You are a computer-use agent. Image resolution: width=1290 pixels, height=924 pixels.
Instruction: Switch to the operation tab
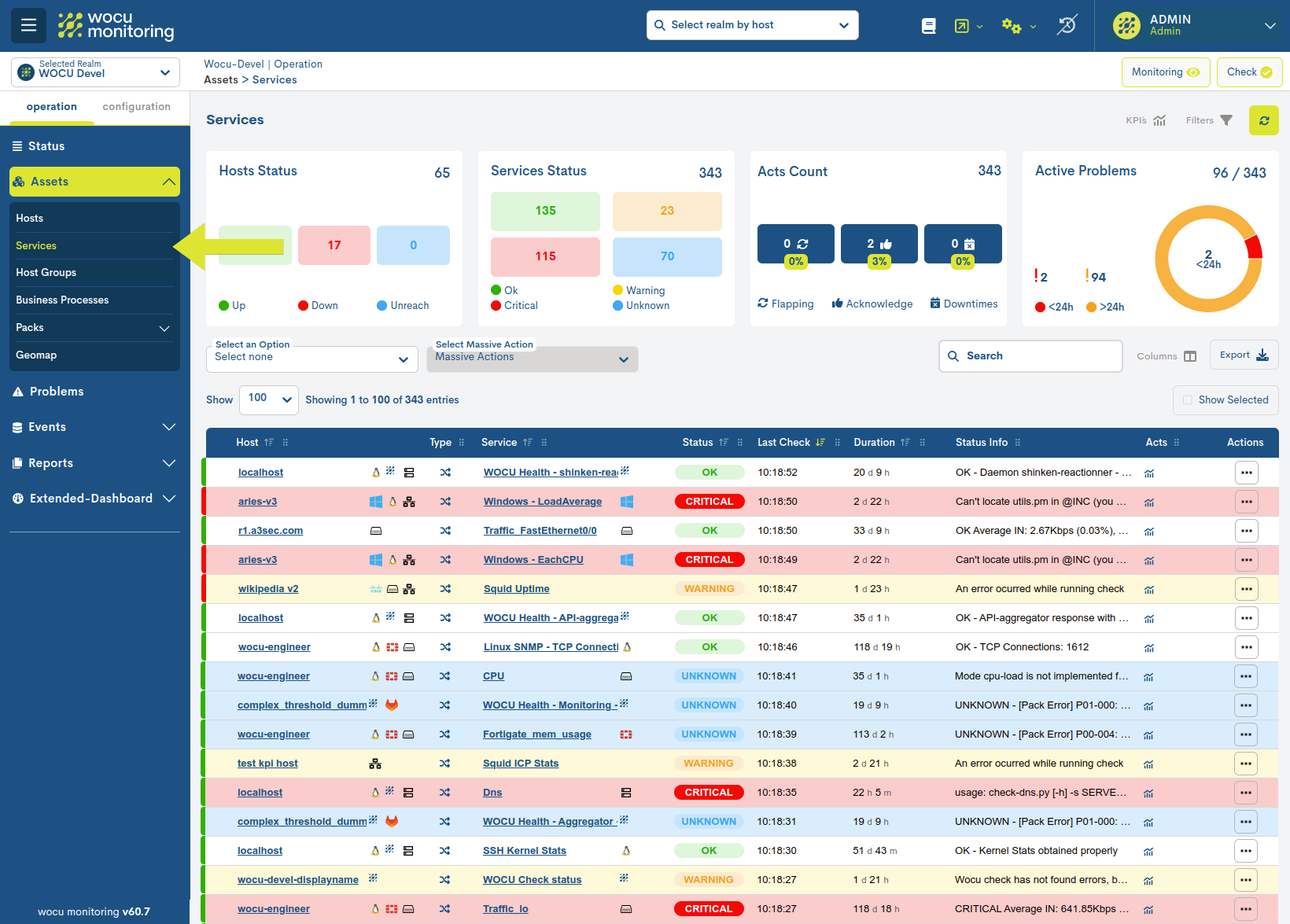pyautogui.click(x=52, y=107)
